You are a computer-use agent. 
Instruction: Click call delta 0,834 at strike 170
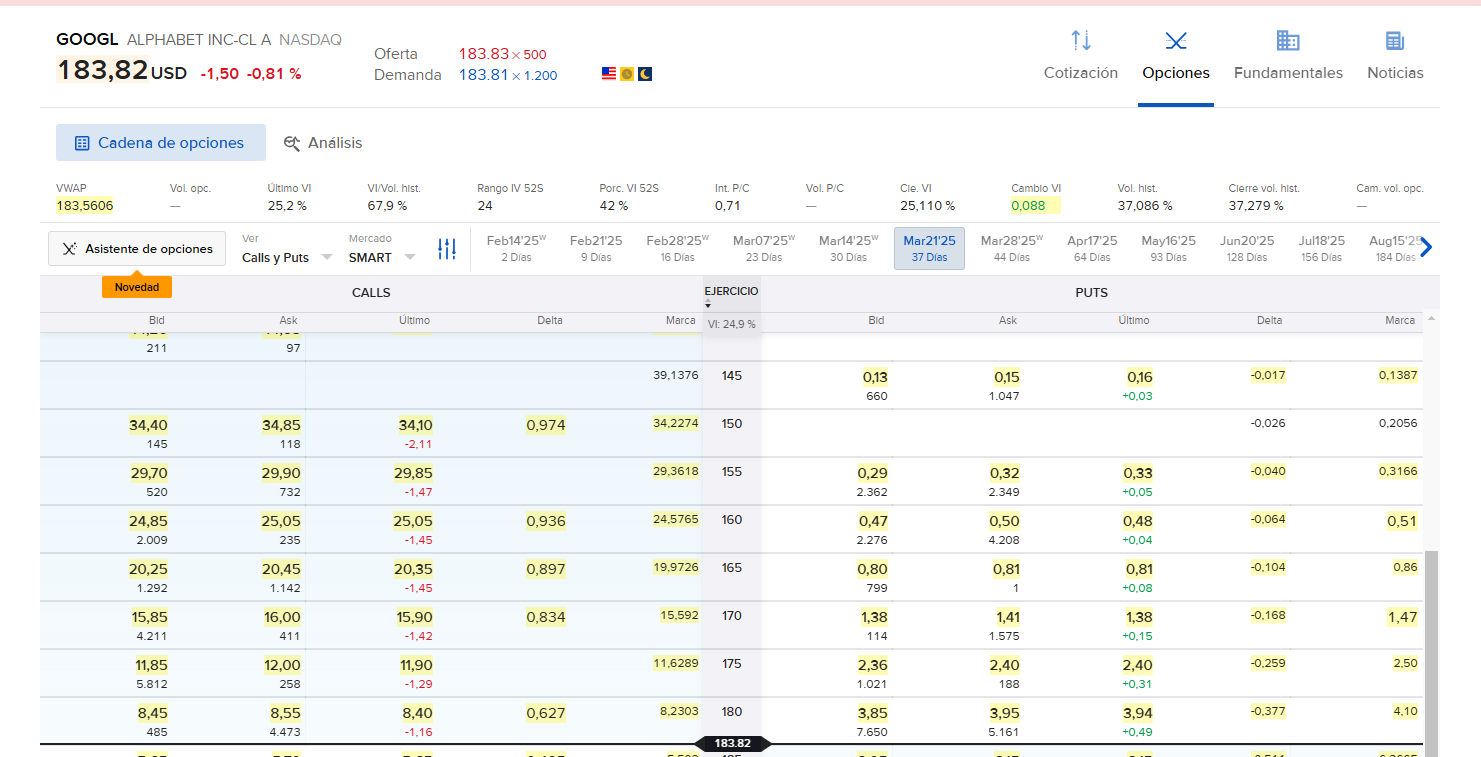point(546,617)
